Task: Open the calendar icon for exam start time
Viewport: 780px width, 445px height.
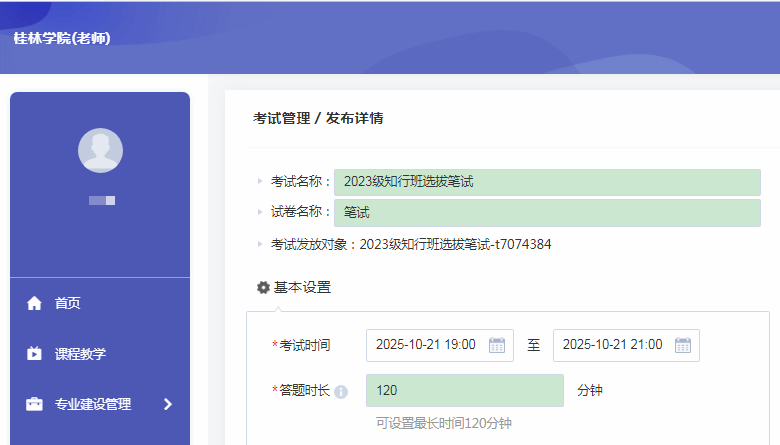Action: coord(497,345)
